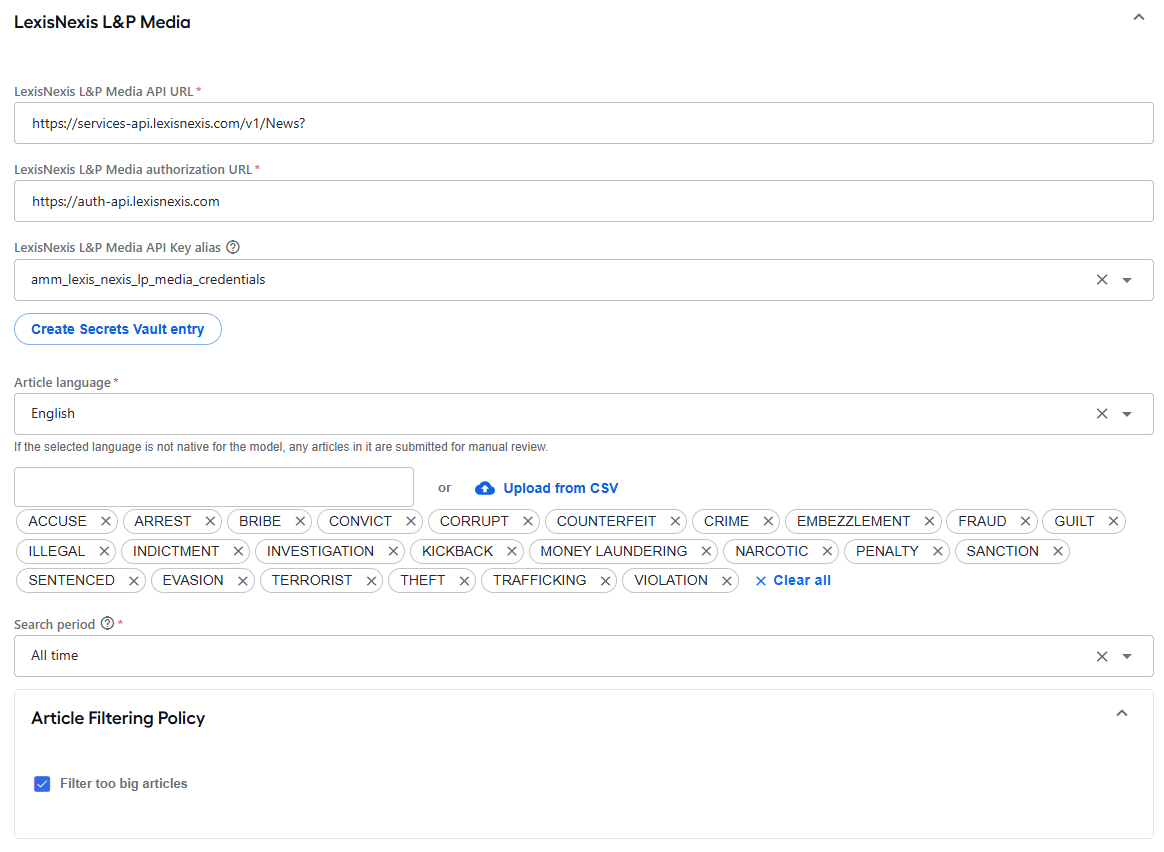This screenshot has width=1164, height=852.
Task: Remove the SANCTION keyword chip
Action: tap(1058, 551)
